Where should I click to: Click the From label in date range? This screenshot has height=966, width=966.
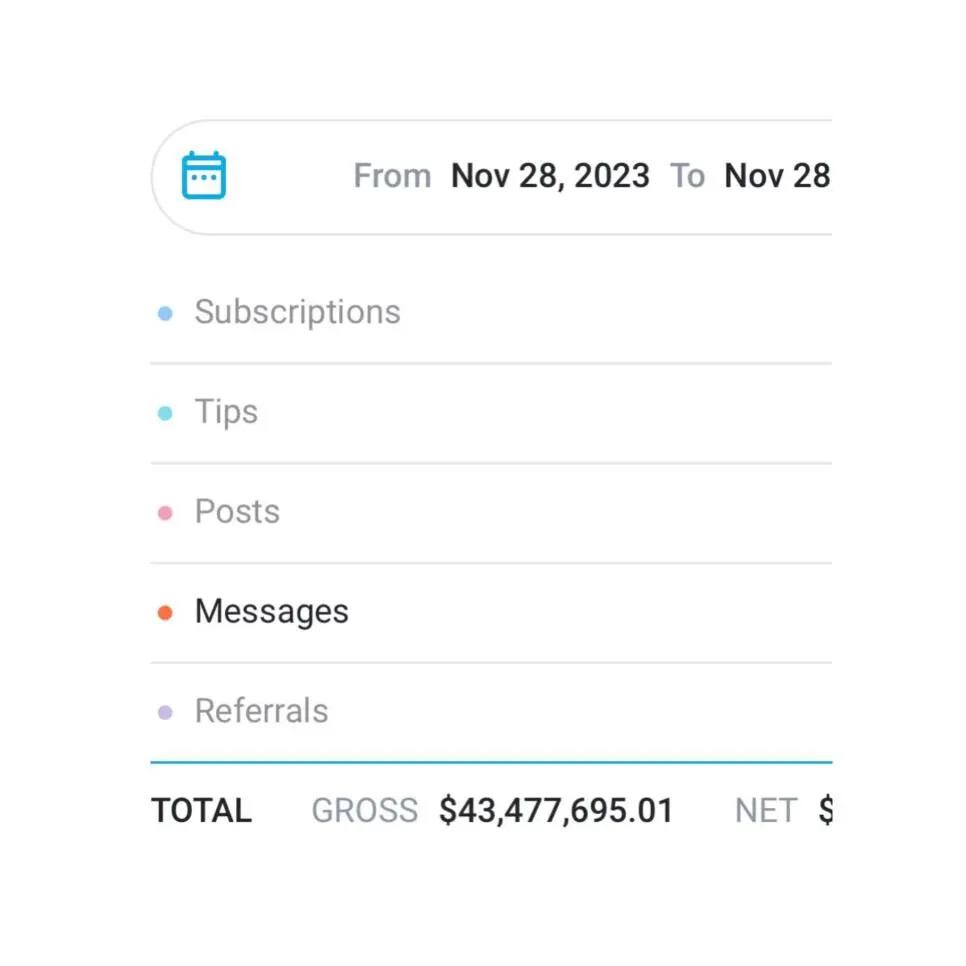[x=392, y=177]
